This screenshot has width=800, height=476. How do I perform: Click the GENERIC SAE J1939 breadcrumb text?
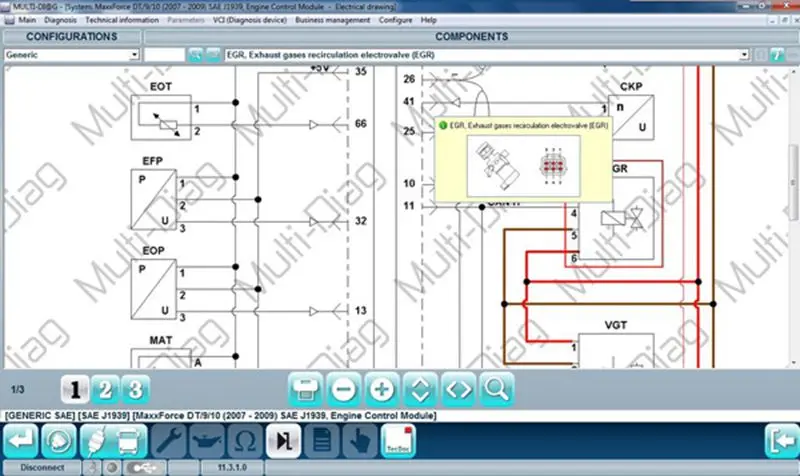point(221,415)
